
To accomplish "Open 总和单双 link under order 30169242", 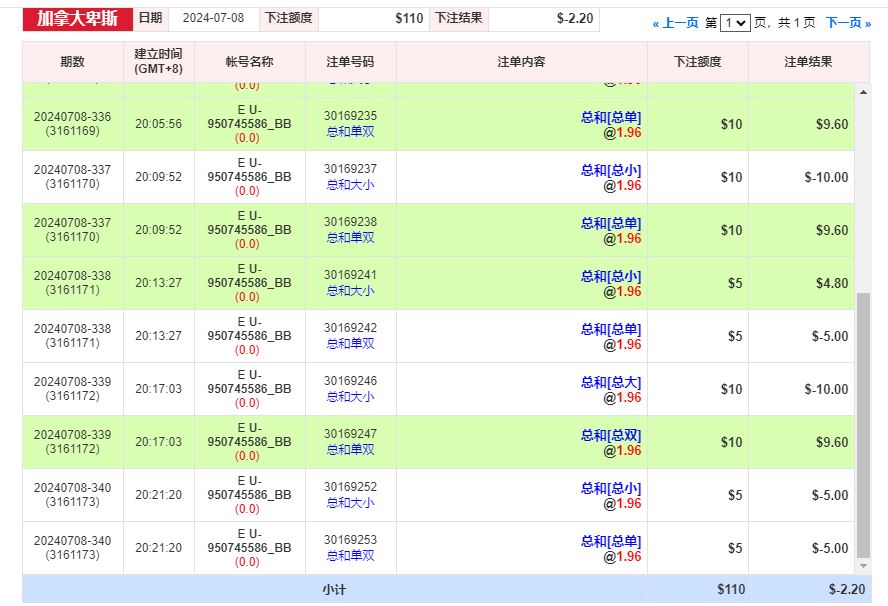I will coord(350,344).
